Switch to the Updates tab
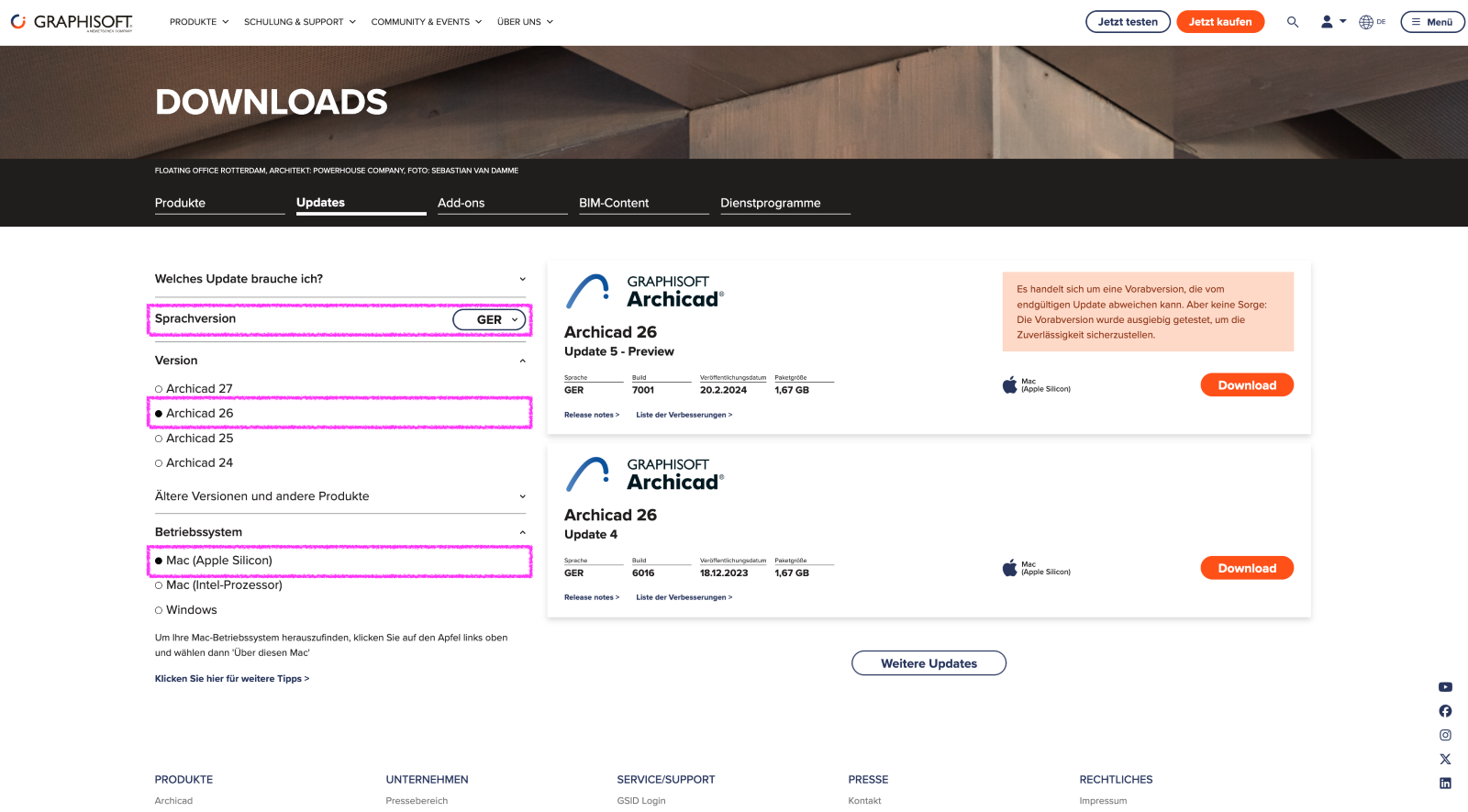This screenshot has width=1468, height=812. click(x=361, y=204)
